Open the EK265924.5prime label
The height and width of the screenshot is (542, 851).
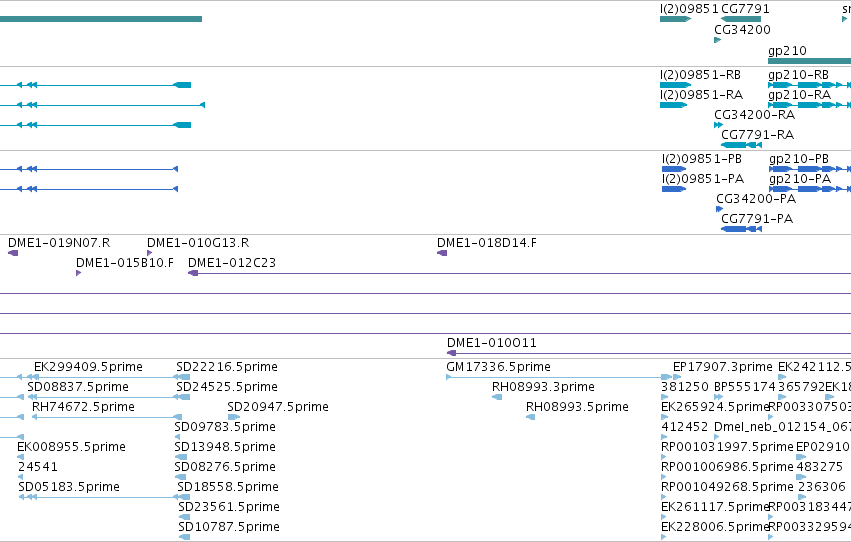715,407
